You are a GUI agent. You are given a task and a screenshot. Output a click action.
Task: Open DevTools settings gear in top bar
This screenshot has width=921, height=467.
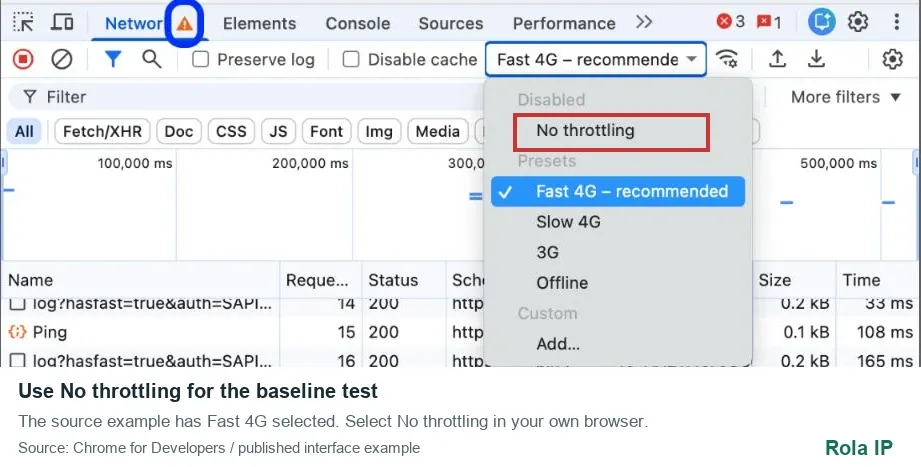858,22
